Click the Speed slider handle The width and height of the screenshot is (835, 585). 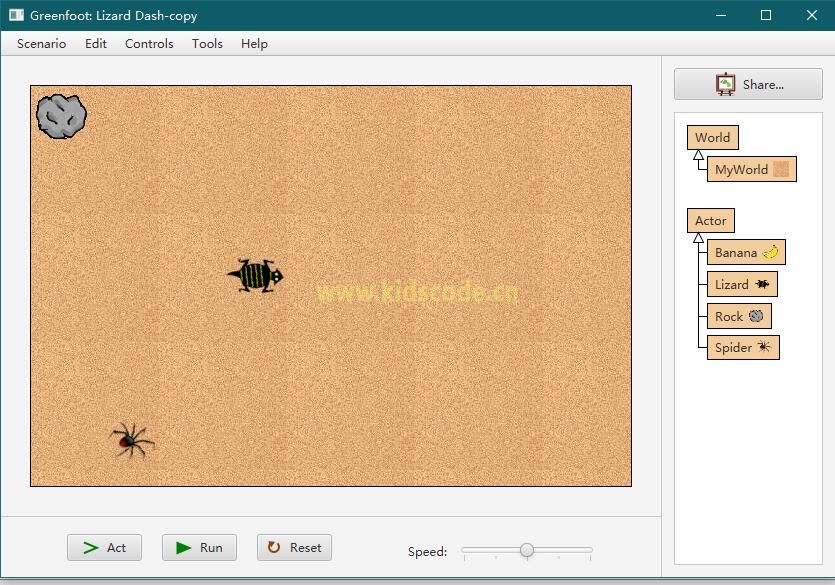[527, 550]
